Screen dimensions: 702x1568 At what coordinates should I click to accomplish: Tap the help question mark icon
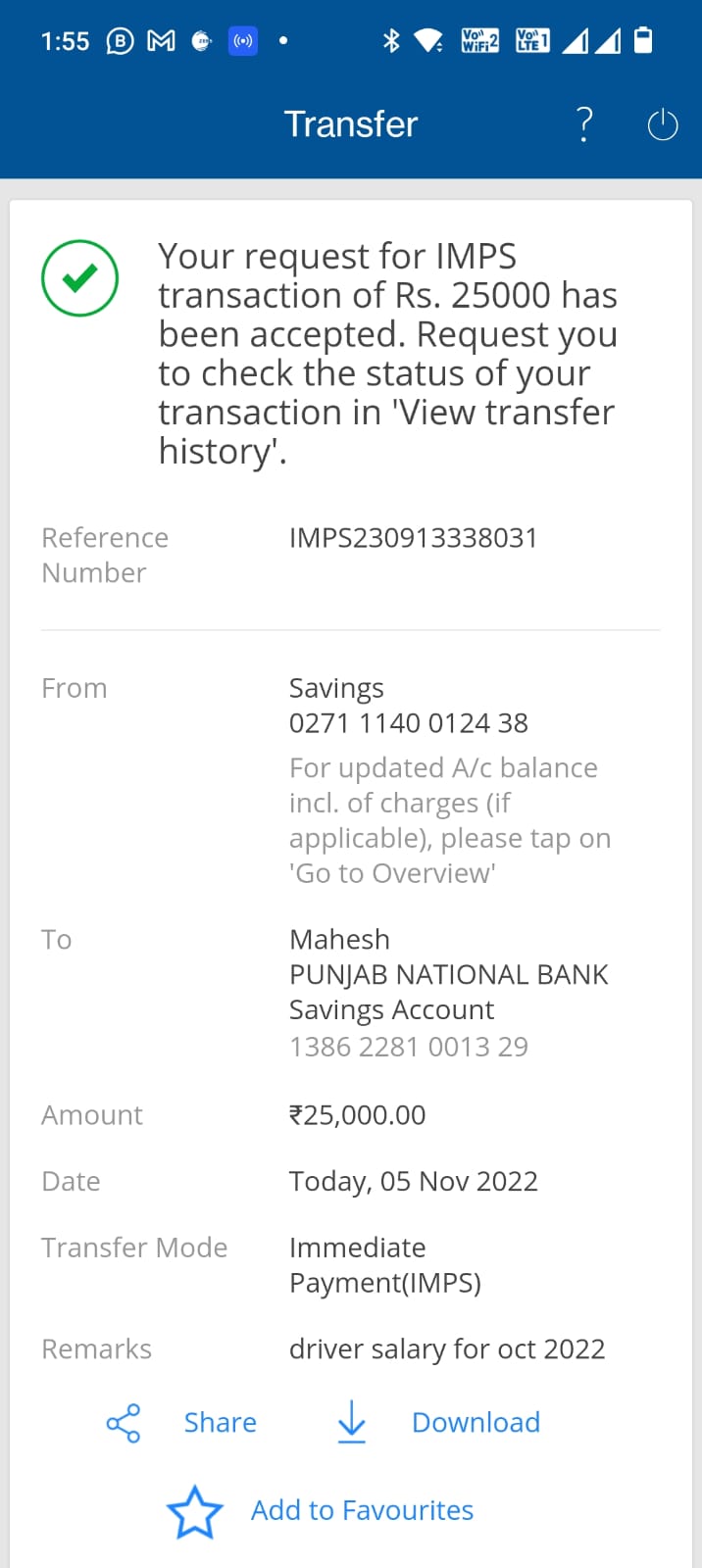pyautogui.click(x=584, y=124)
